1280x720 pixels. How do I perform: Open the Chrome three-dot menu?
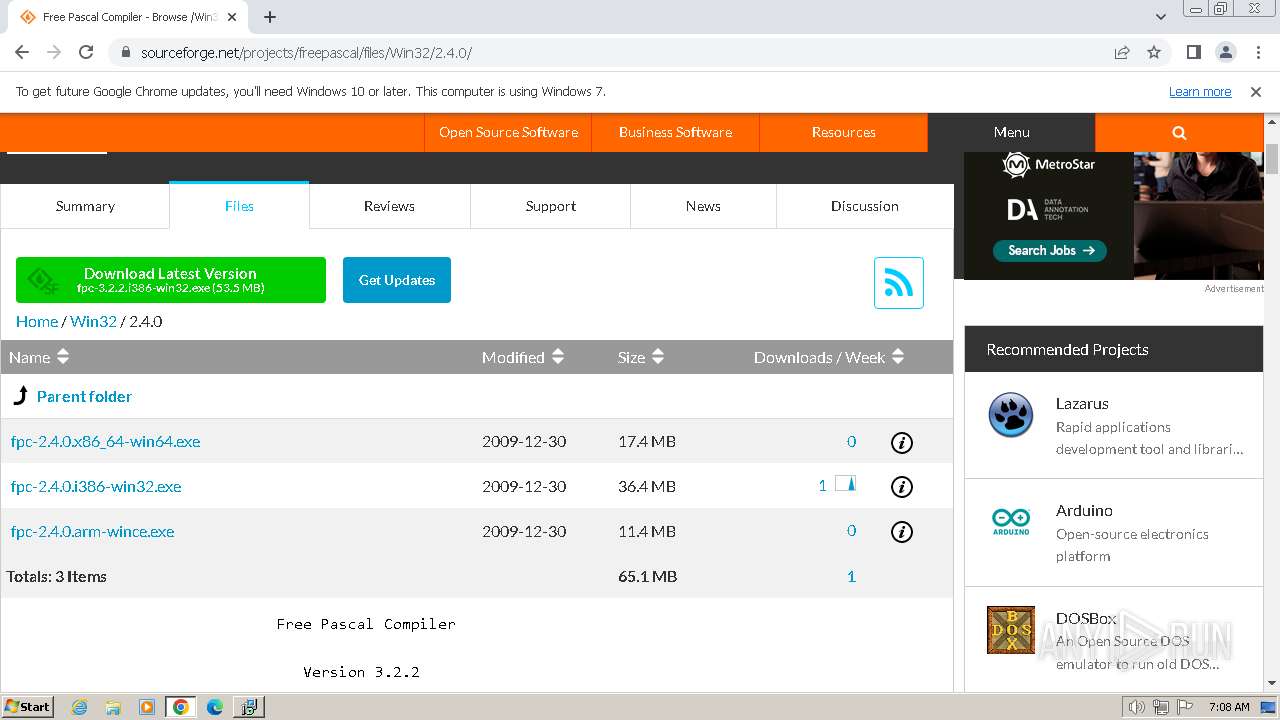(1257, 52)
